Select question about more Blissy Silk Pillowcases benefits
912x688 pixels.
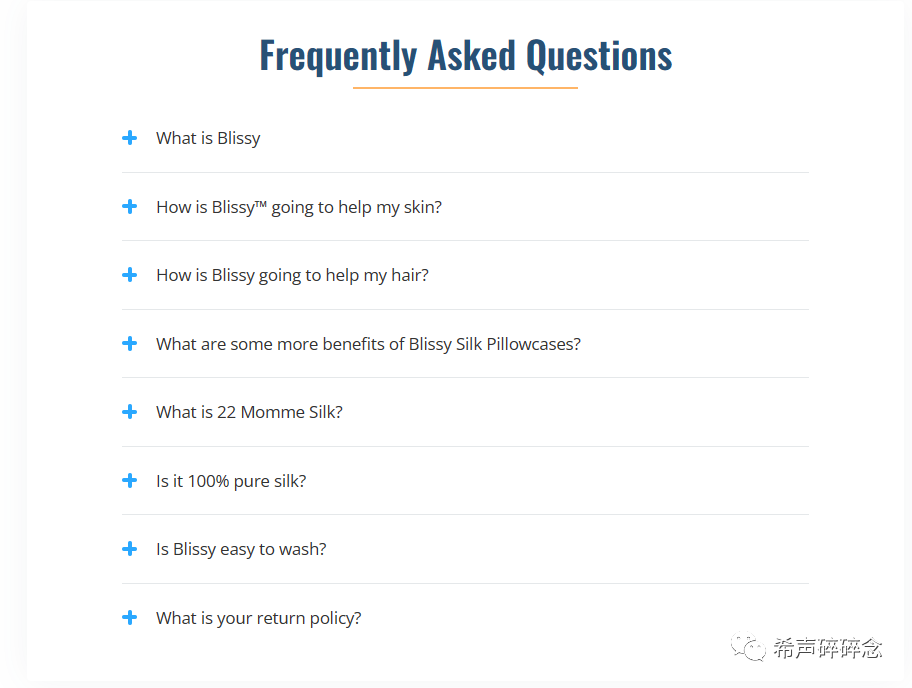click(368, 344)
